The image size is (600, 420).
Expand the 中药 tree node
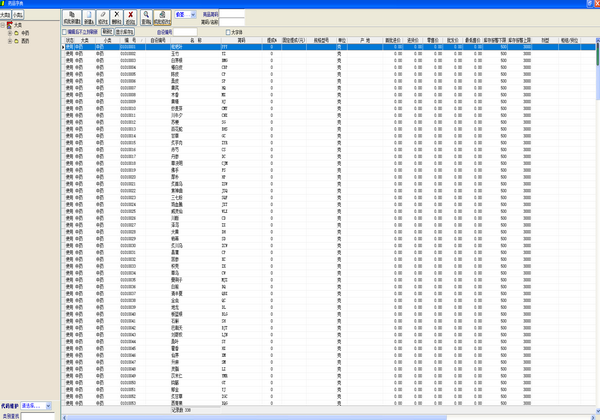click(x=10, y=31)
